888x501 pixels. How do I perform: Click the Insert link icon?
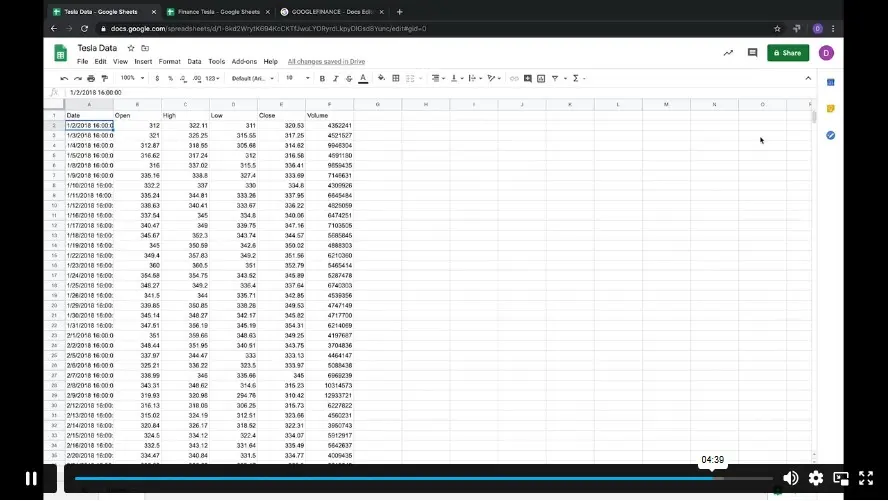[514, 79]
